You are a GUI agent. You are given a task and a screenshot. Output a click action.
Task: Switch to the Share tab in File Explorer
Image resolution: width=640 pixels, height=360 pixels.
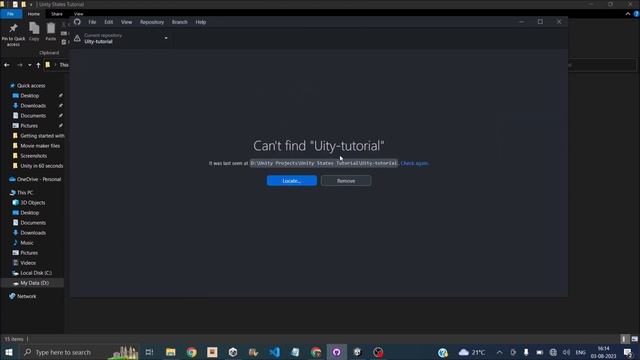[57, 14]
